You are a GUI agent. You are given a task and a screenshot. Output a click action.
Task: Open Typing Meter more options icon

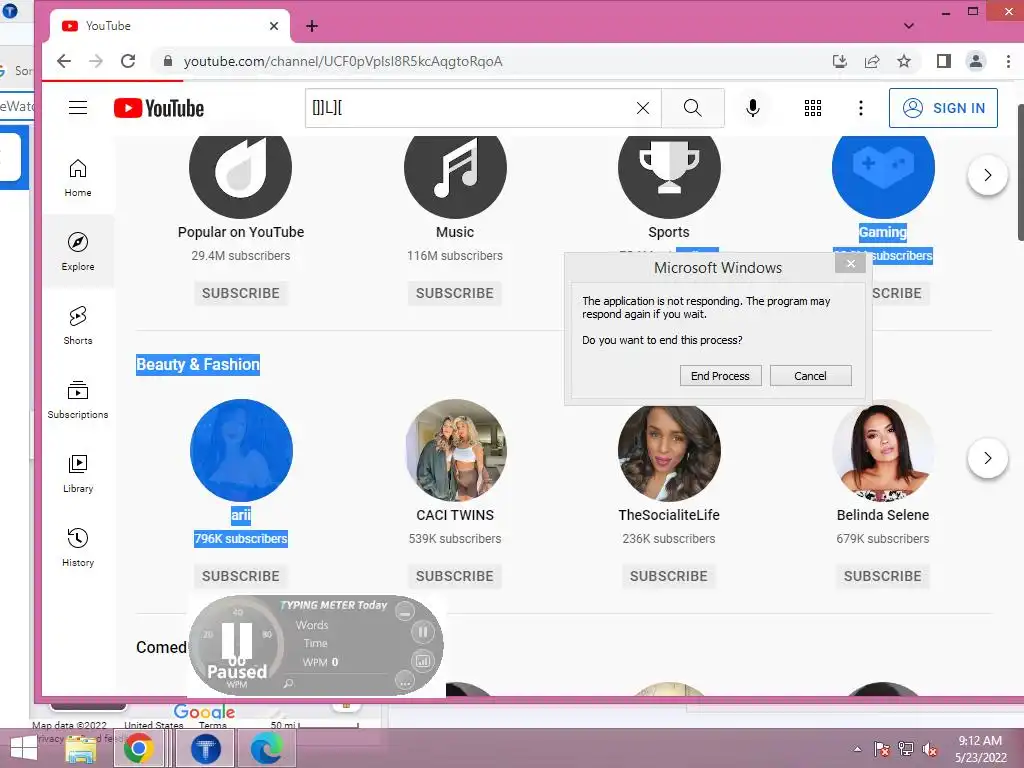click(x=405, y=682)
